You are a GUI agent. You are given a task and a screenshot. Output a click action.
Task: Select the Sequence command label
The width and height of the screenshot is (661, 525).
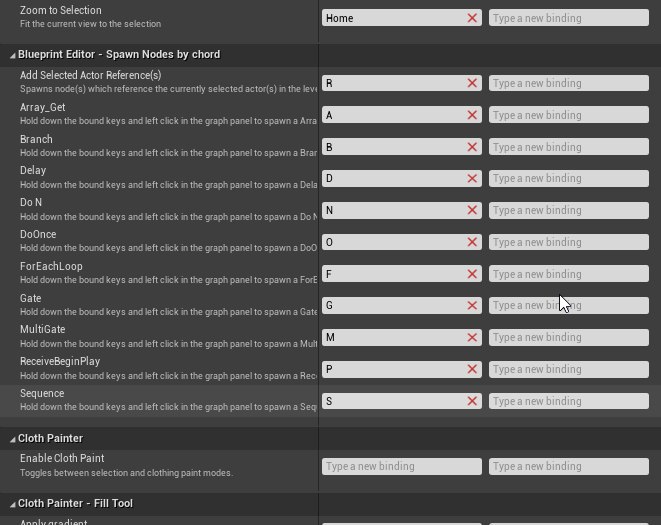click(x=42, y=393)
